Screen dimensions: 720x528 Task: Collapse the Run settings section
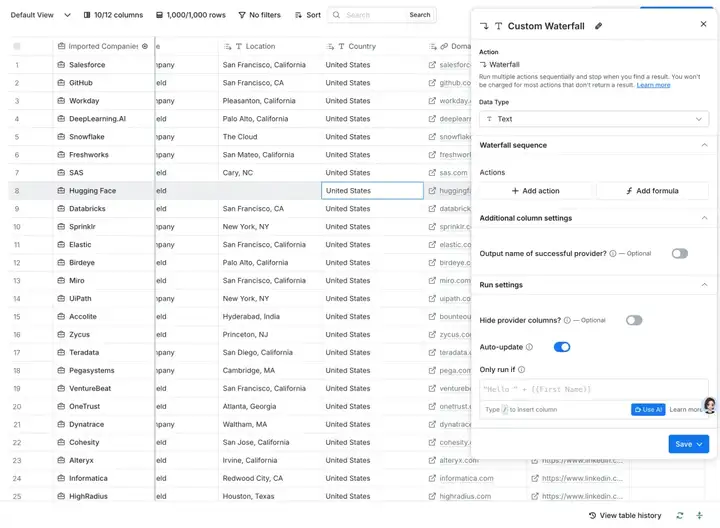pyautogui.click(x=704, y=285)
